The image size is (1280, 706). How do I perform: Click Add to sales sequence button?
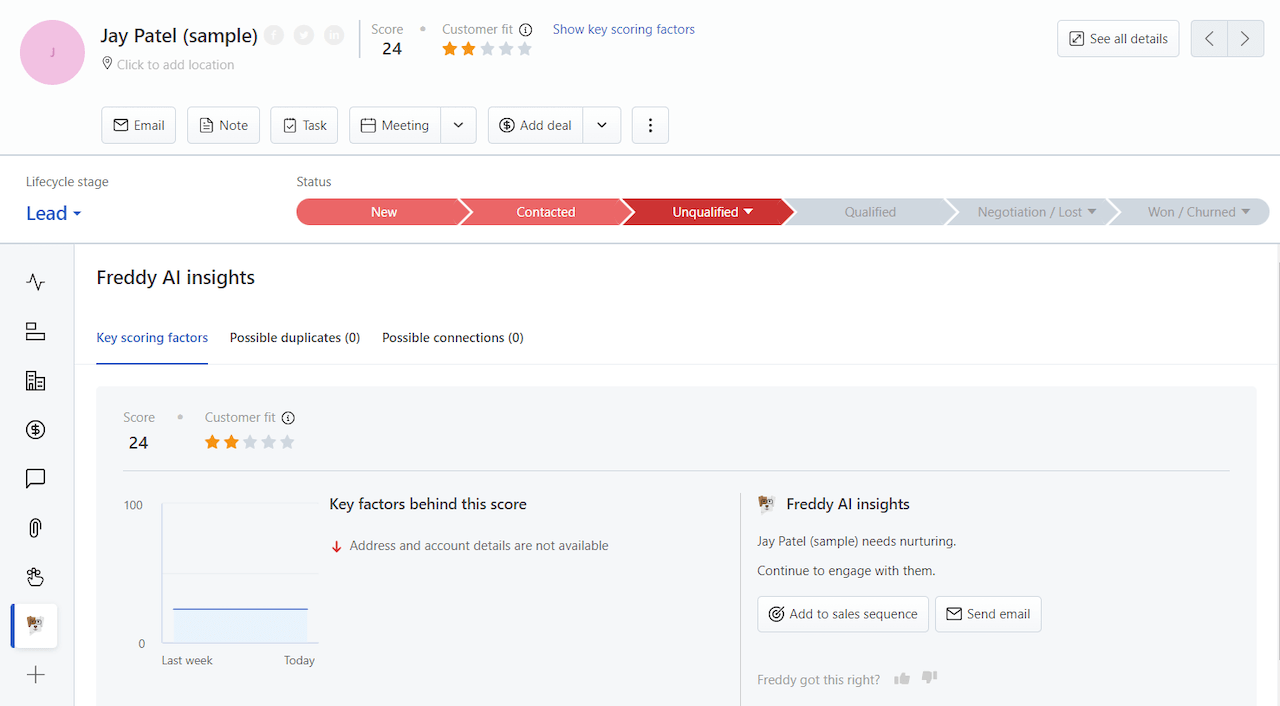pos(843,614)
